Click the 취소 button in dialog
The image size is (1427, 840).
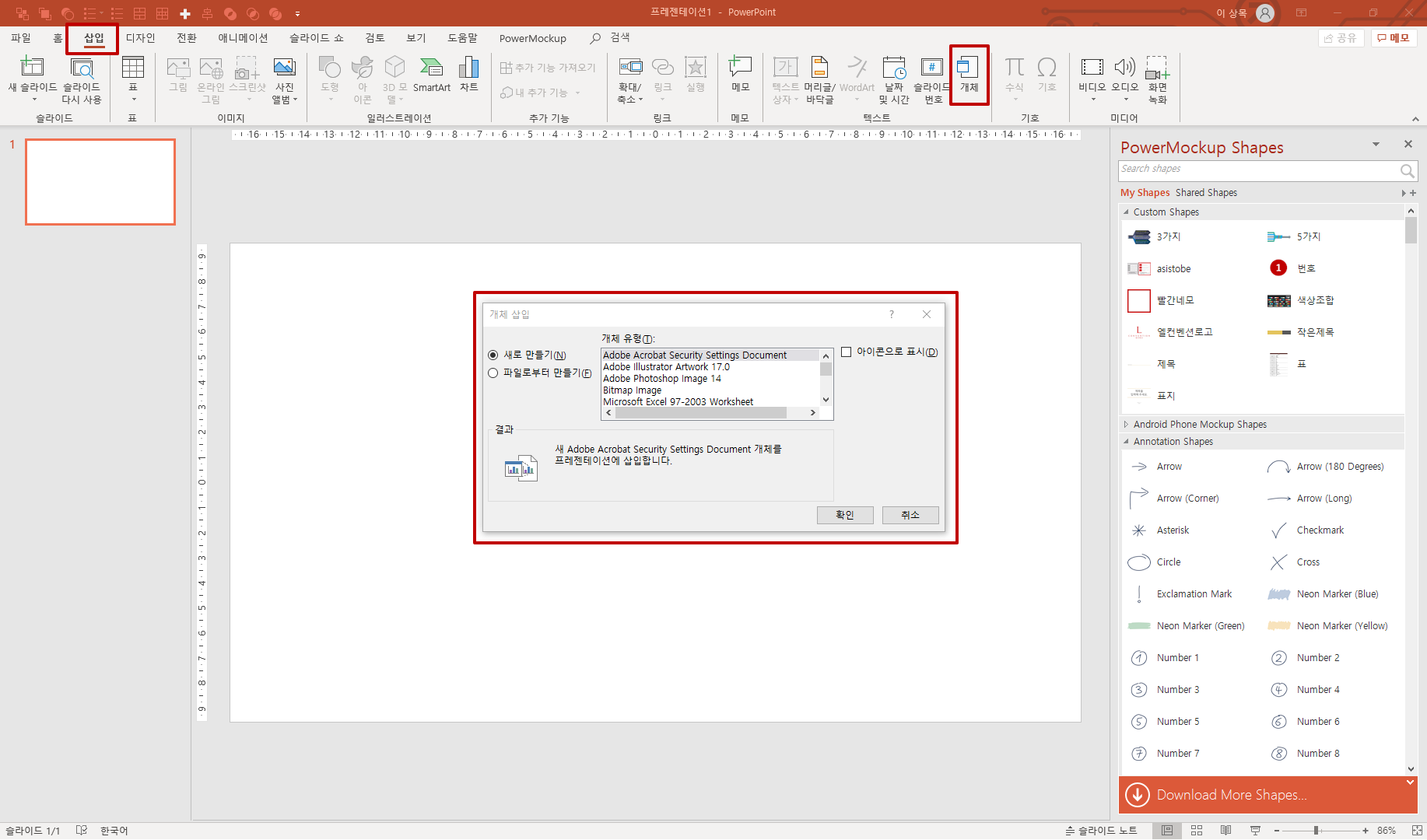click(910, 516)
